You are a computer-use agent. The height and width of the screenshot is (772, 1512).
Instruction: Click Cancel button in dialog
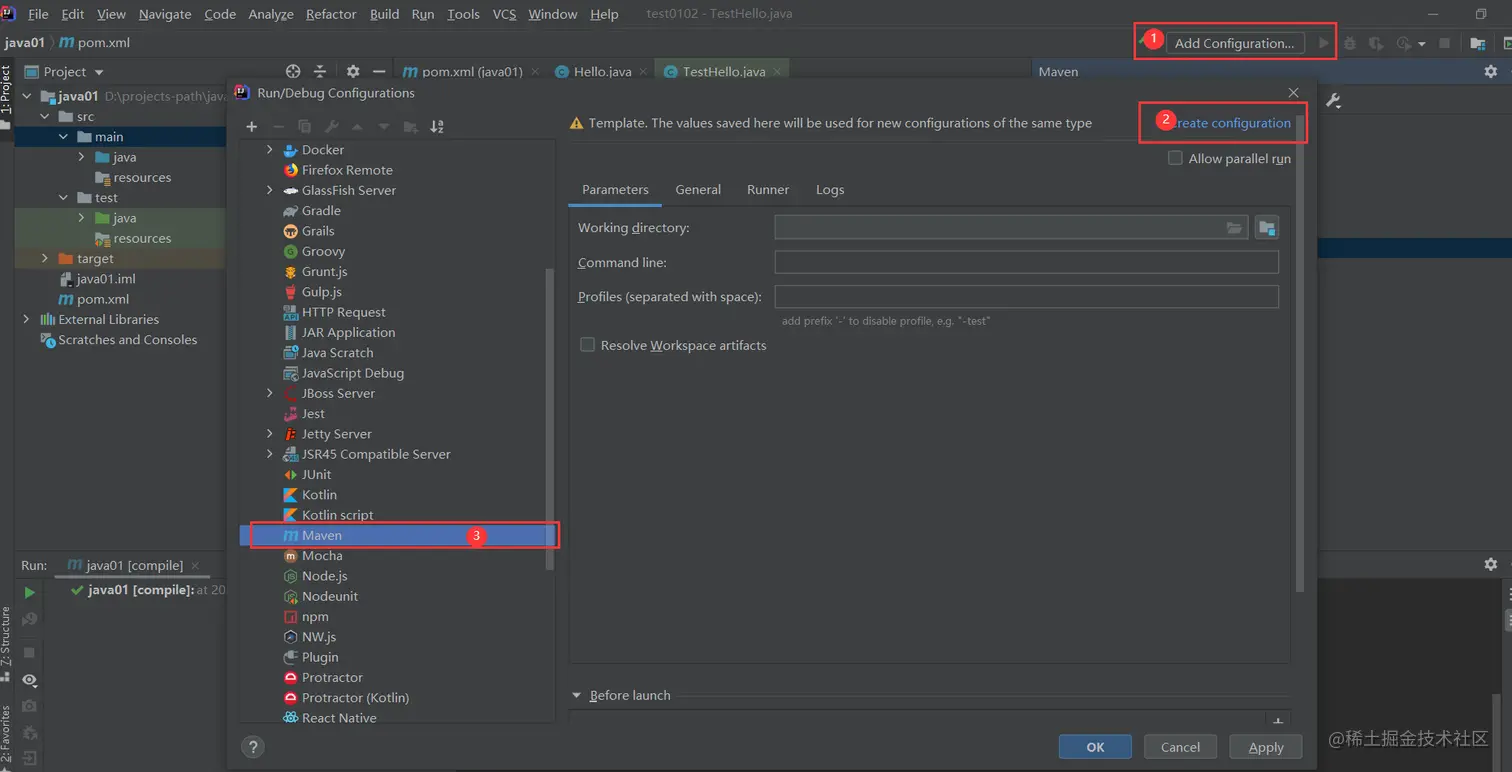[1180, 747]
